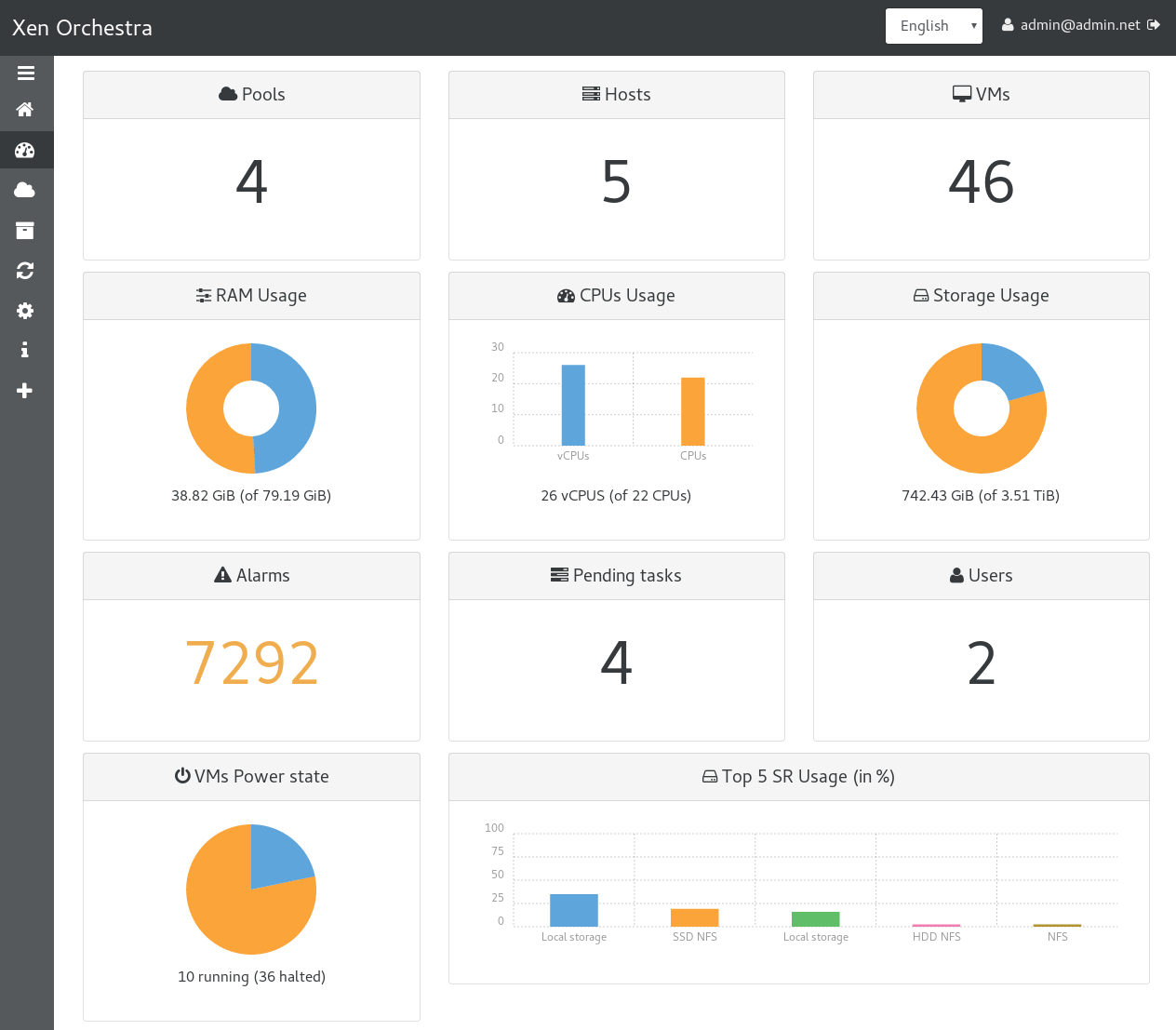This screenshot has height=1030, width=1176.
Task: Click the 'NFS' axis label at far right
Action: (1058, 937)
